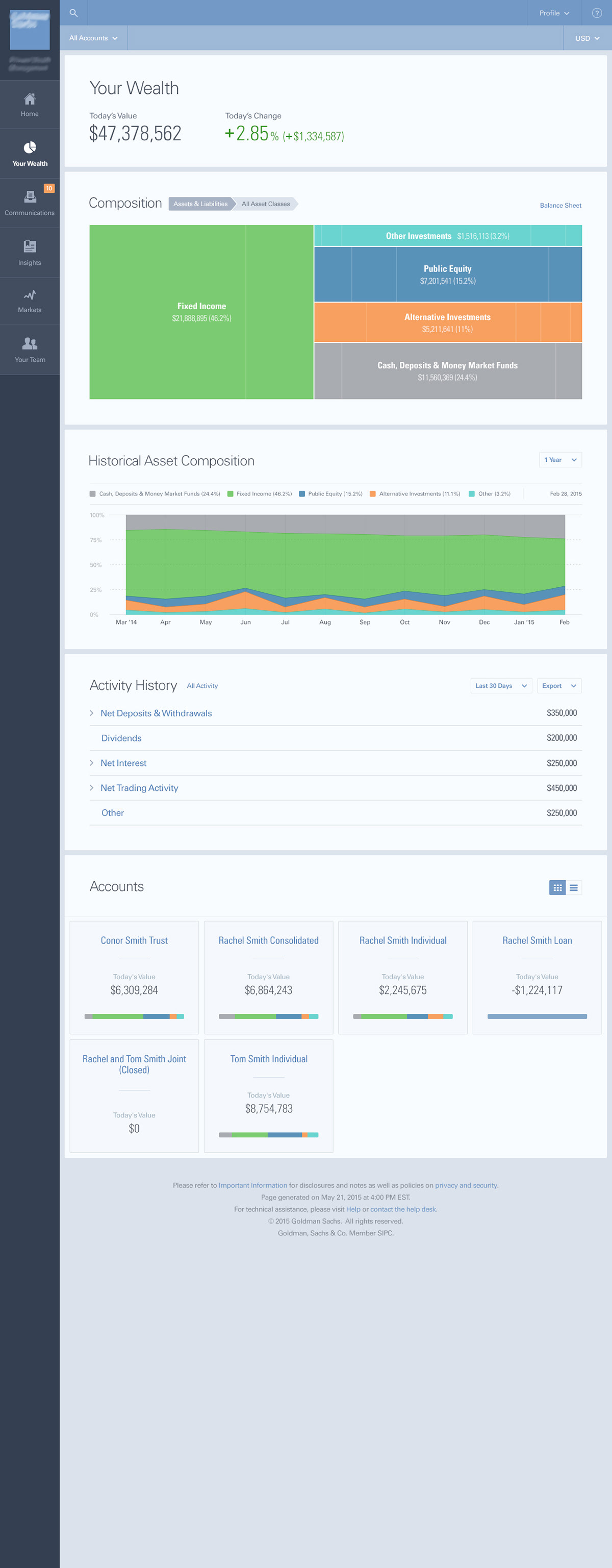This screenshot has width=612, height=1568.
Task: Open Rachel Smith Individual account card
Action: click(x=403, y=978)
